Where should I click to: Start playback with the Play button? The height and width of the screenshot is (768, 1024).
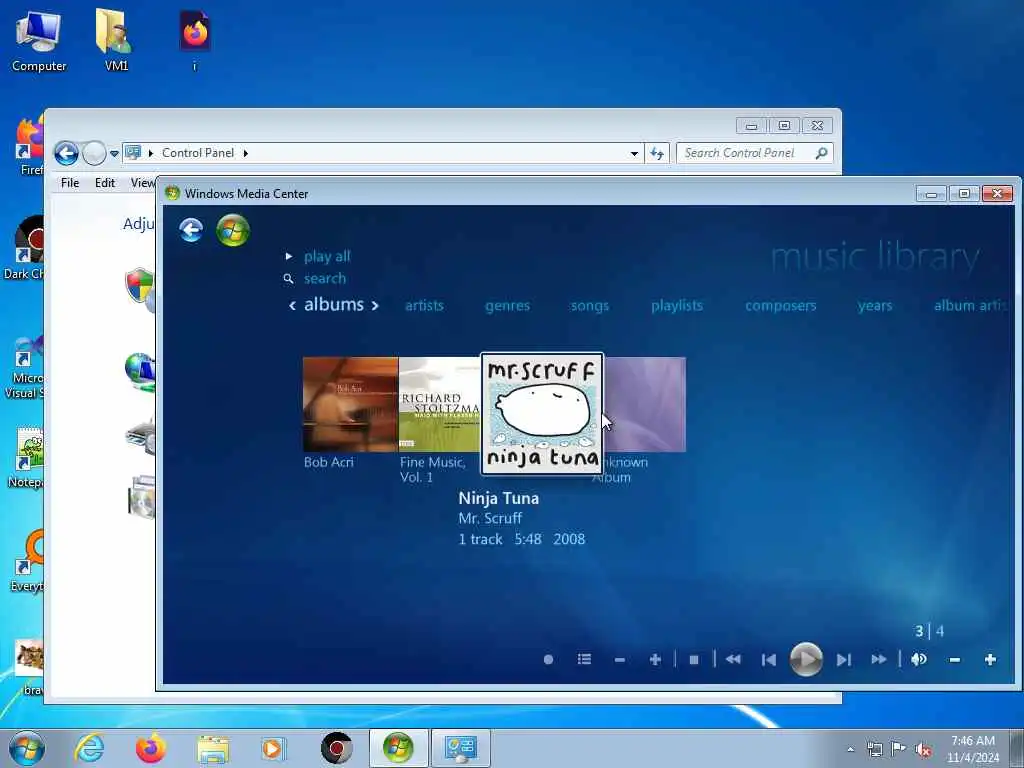click(806, 660)
